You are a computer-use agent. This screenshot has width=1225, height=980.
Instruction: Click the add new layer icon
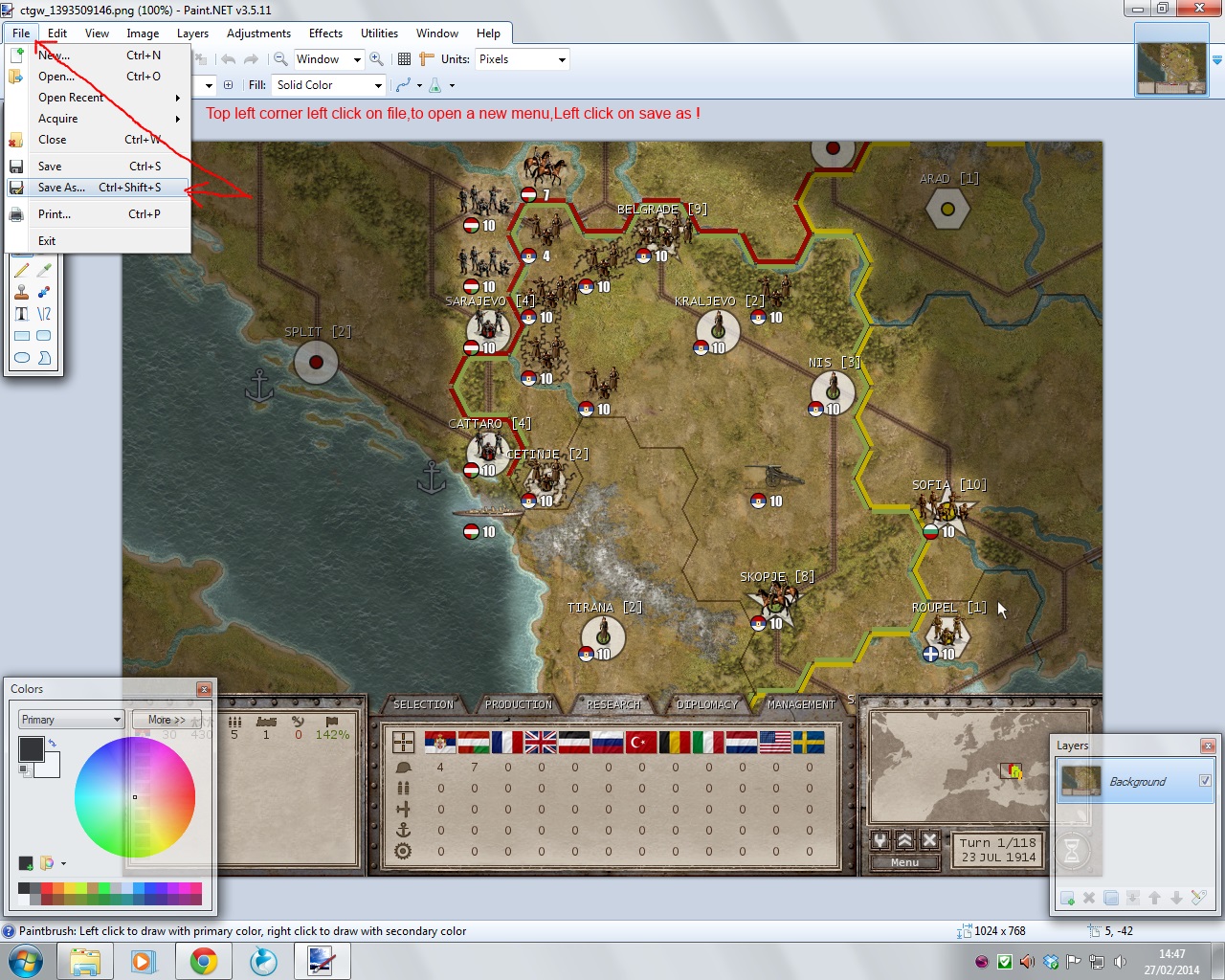[x=1067, y=898]
